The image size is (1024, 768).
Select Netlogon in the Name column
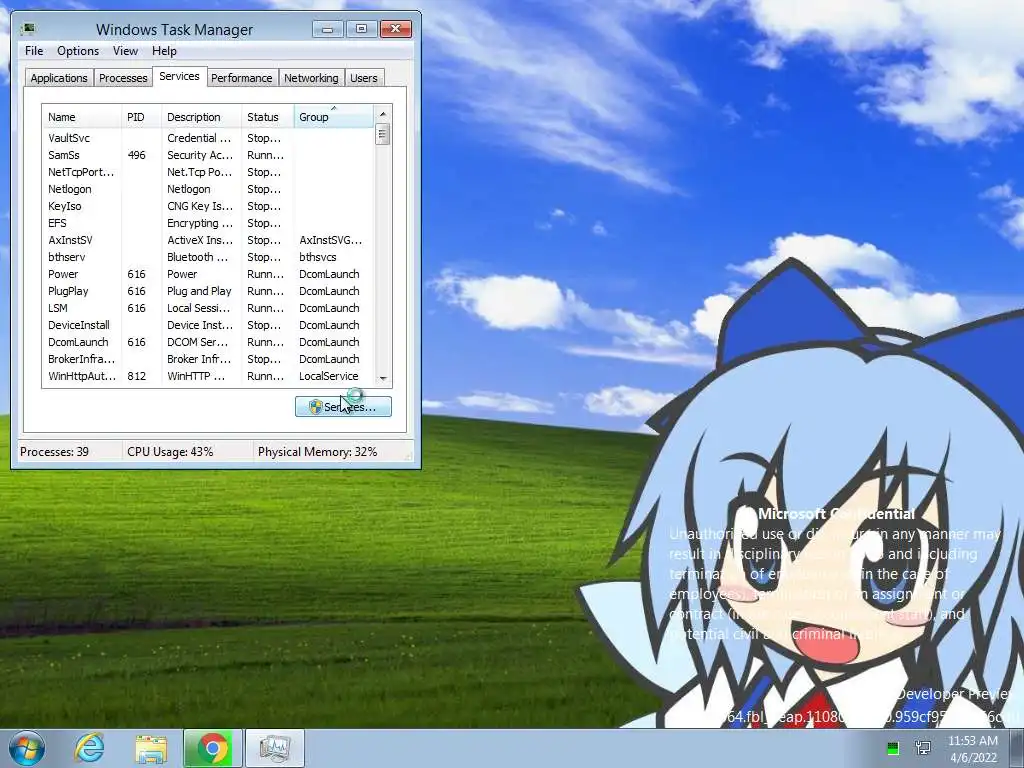[x=70, y=189]
